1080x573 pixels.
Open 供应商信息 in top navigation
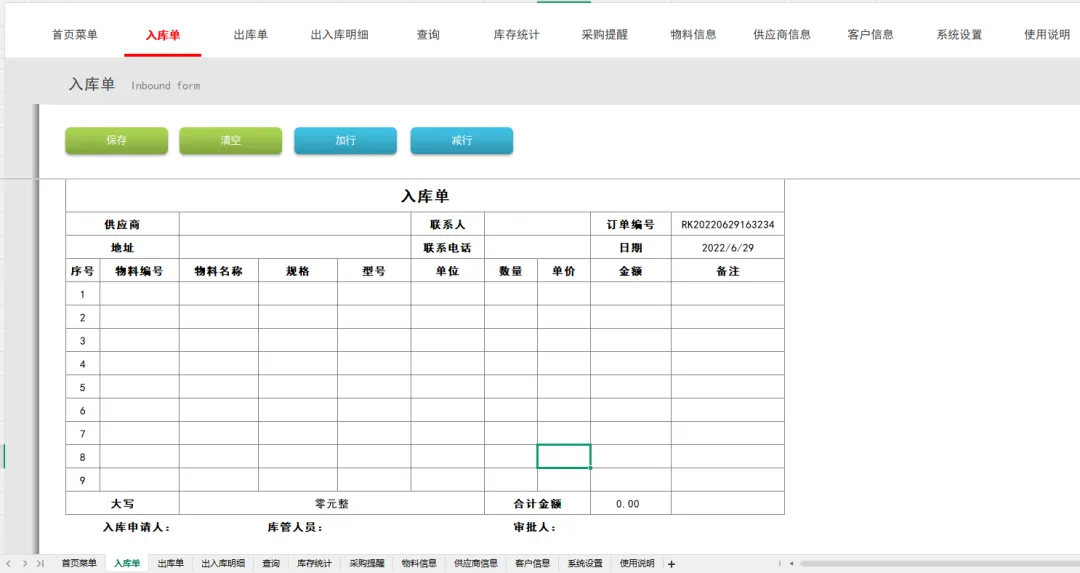point(782,34)
